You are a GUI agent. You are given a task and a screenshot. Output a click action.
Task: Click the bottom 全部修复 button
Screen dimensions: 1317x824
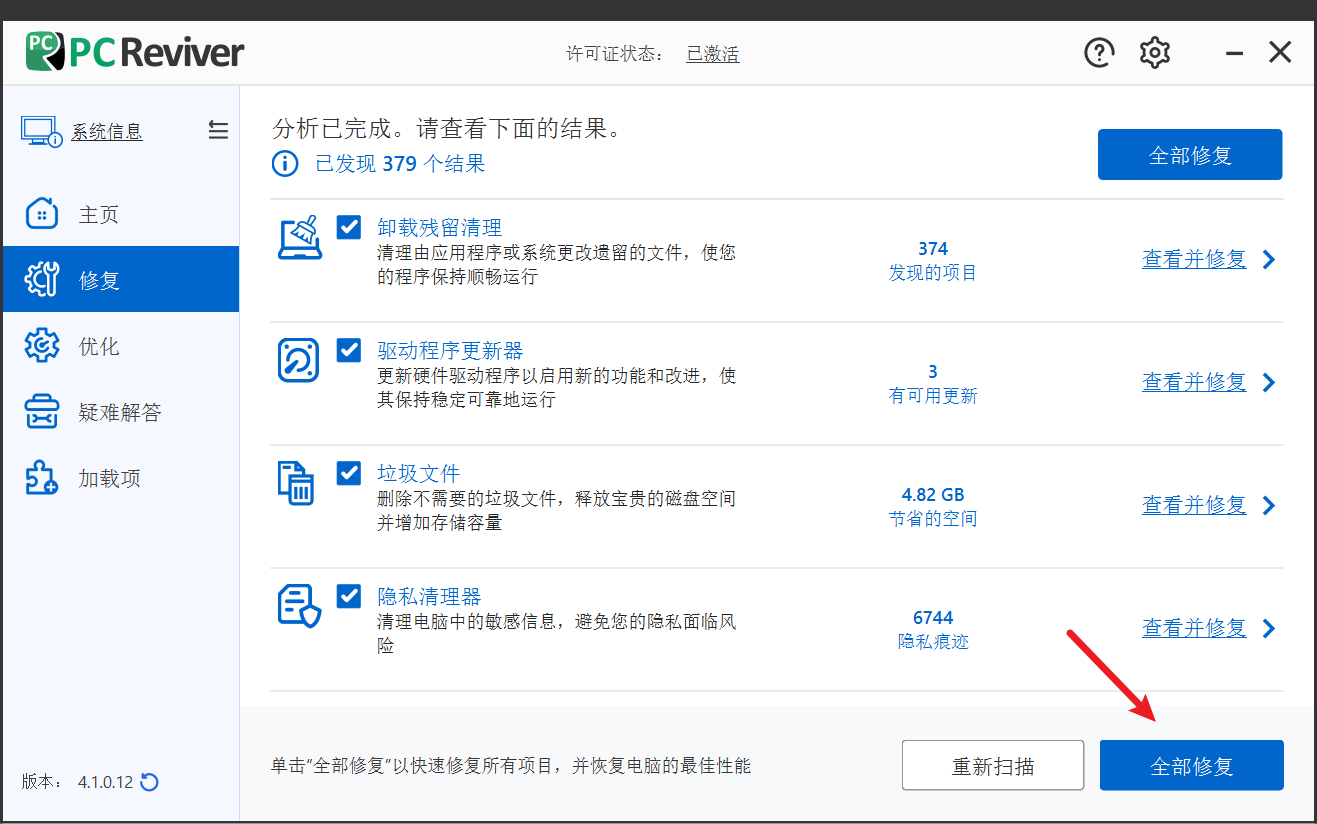pos(1191,766)
